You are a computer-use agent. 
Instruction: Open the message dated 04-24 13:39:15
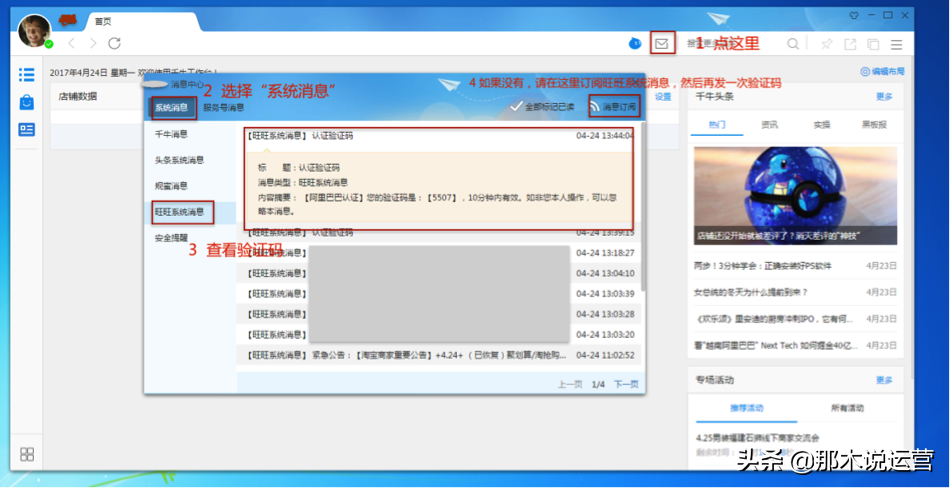[x=439, y=233]
